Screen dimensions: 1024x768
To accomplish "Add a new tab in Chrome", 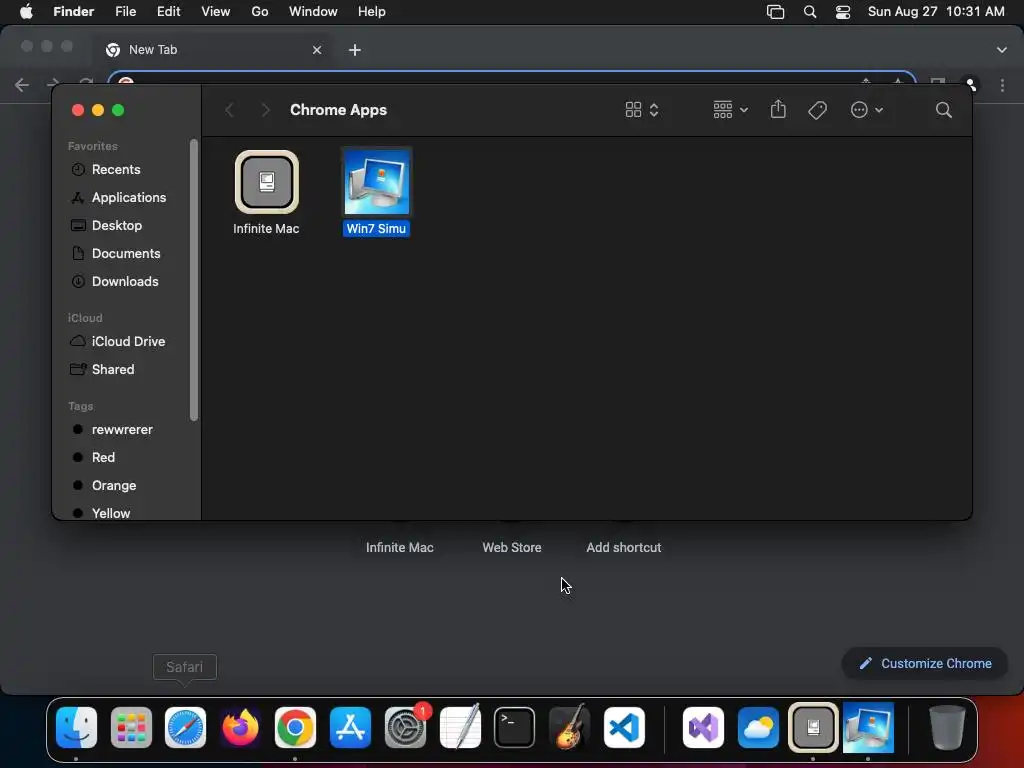I will click(x=355, y=50).
